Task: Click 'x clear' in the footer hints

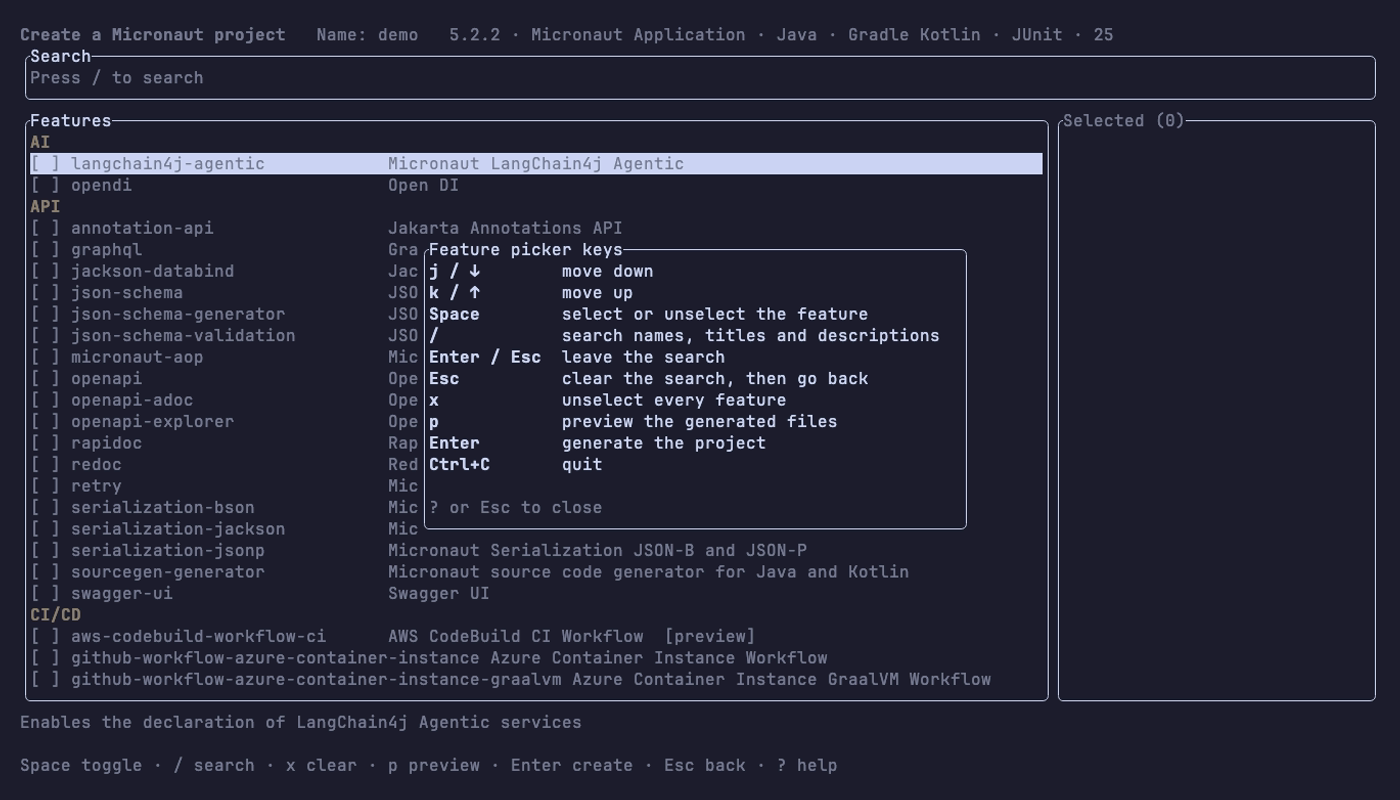Action: (x=321, y=765)
